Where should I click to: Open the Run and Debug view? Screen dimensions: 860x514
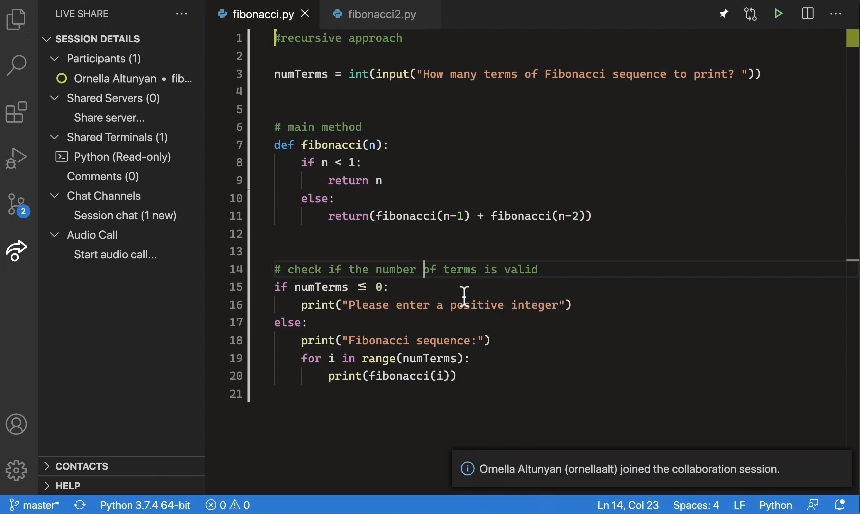click(16, 158)
